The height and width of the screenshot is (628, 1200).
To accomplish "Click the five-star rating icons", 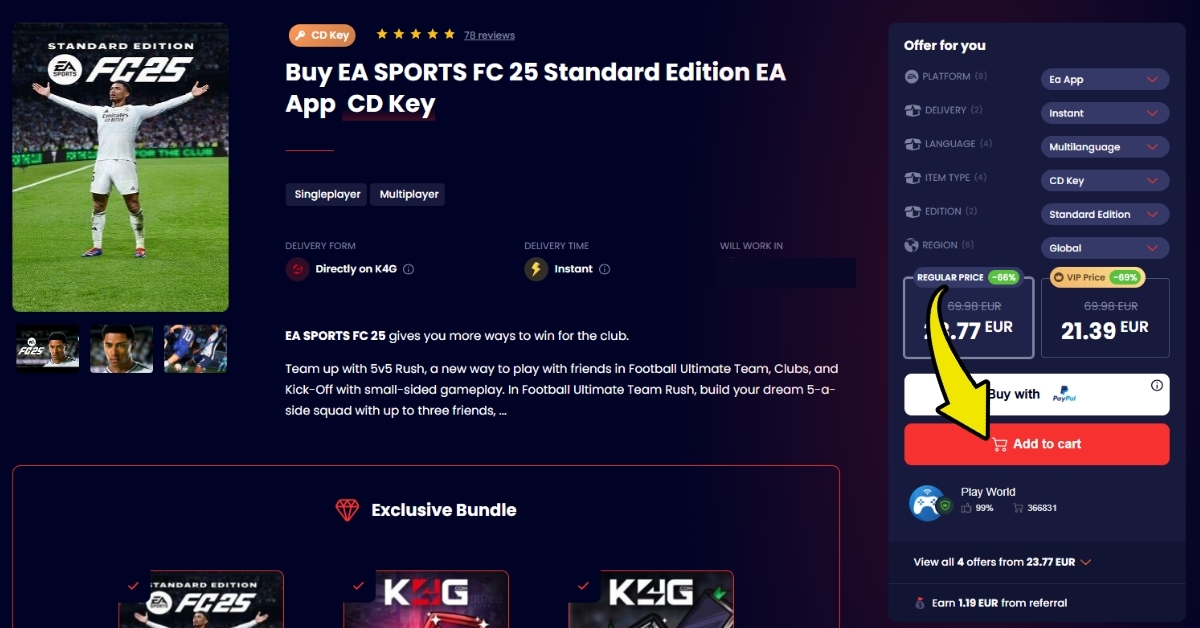I will (x=416, y=34).
